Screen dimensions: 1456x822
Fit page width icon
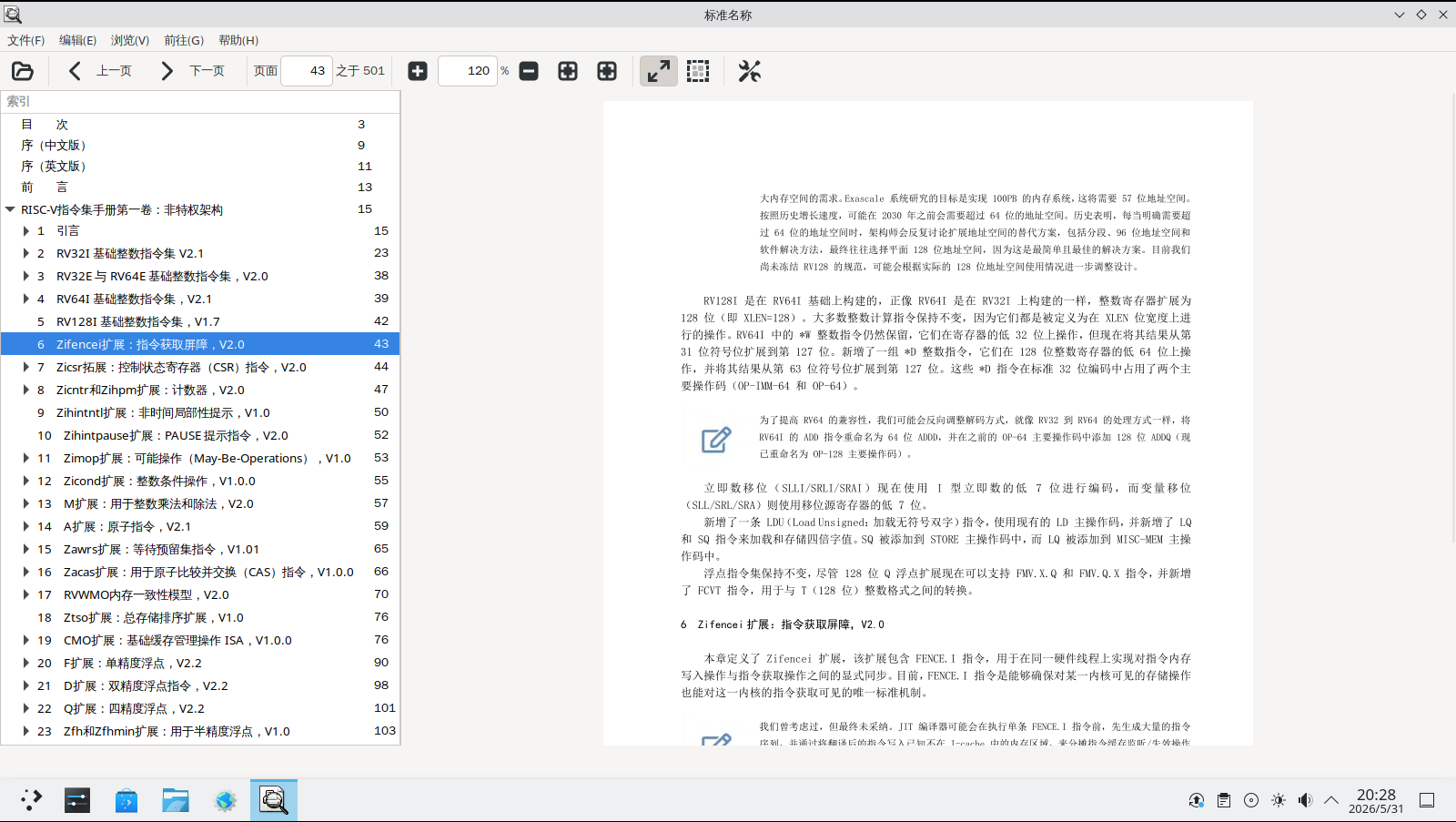point(607,71)
